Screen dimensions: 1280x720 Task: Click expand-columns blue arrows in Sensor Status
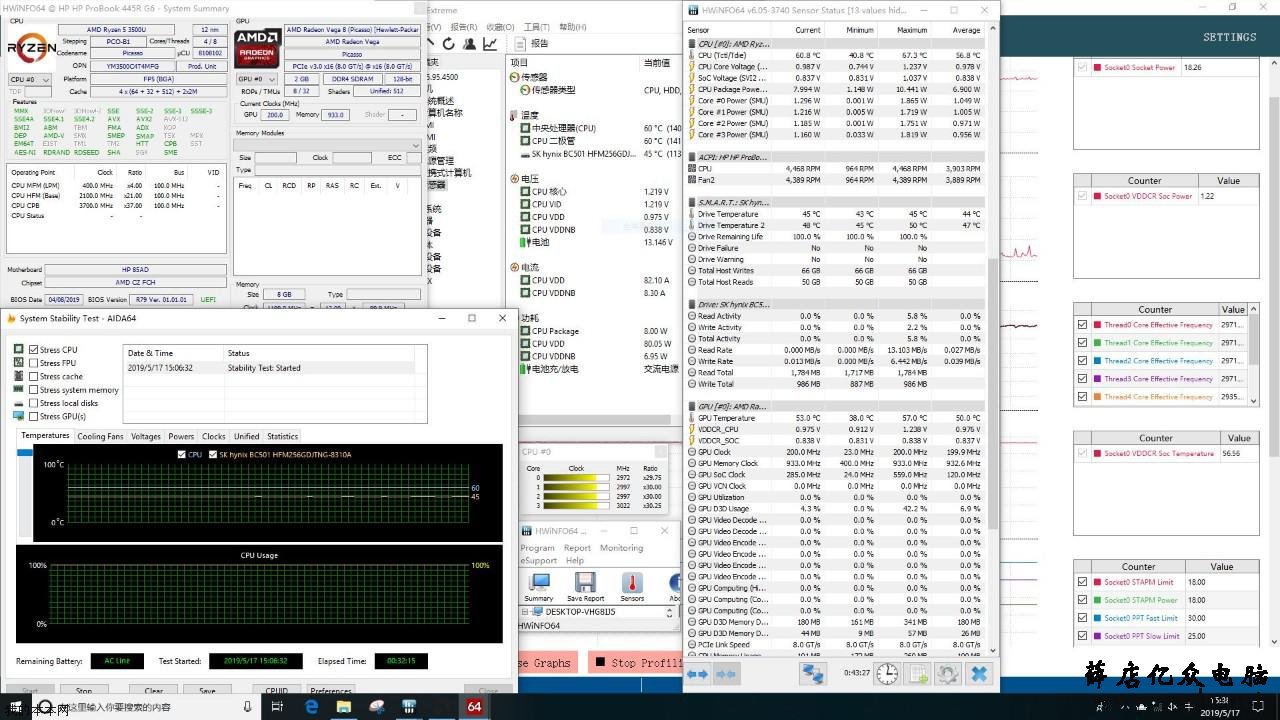click(x=697, y=674)
